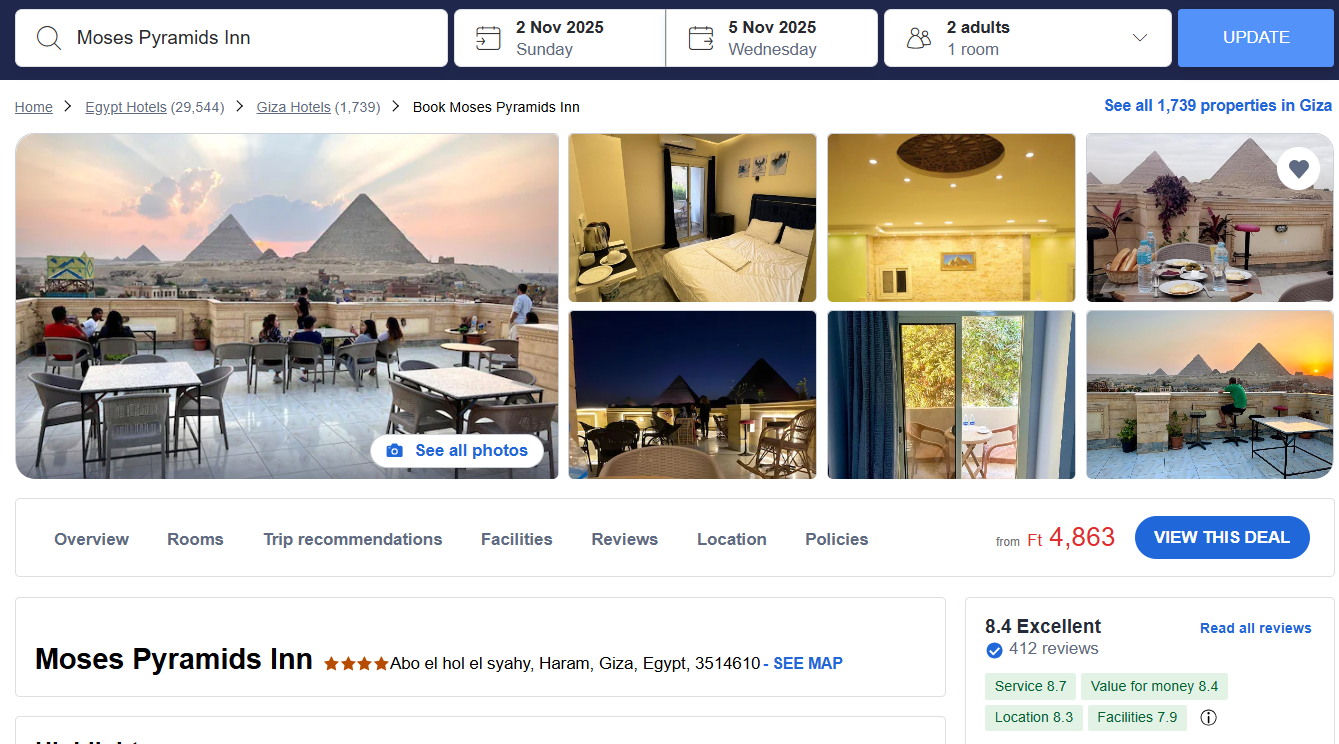Image resolution: width=1339 pixels, height=744 pixels.
Task: Click the hotel star rating icons
Action: coord(356,663)
